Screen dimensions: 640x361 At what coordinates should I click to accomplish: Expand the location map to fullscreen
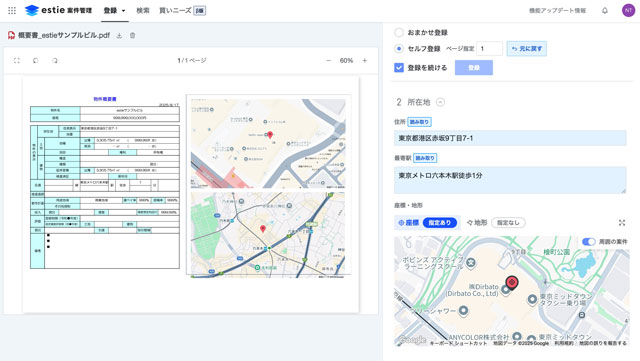(622, 223)
